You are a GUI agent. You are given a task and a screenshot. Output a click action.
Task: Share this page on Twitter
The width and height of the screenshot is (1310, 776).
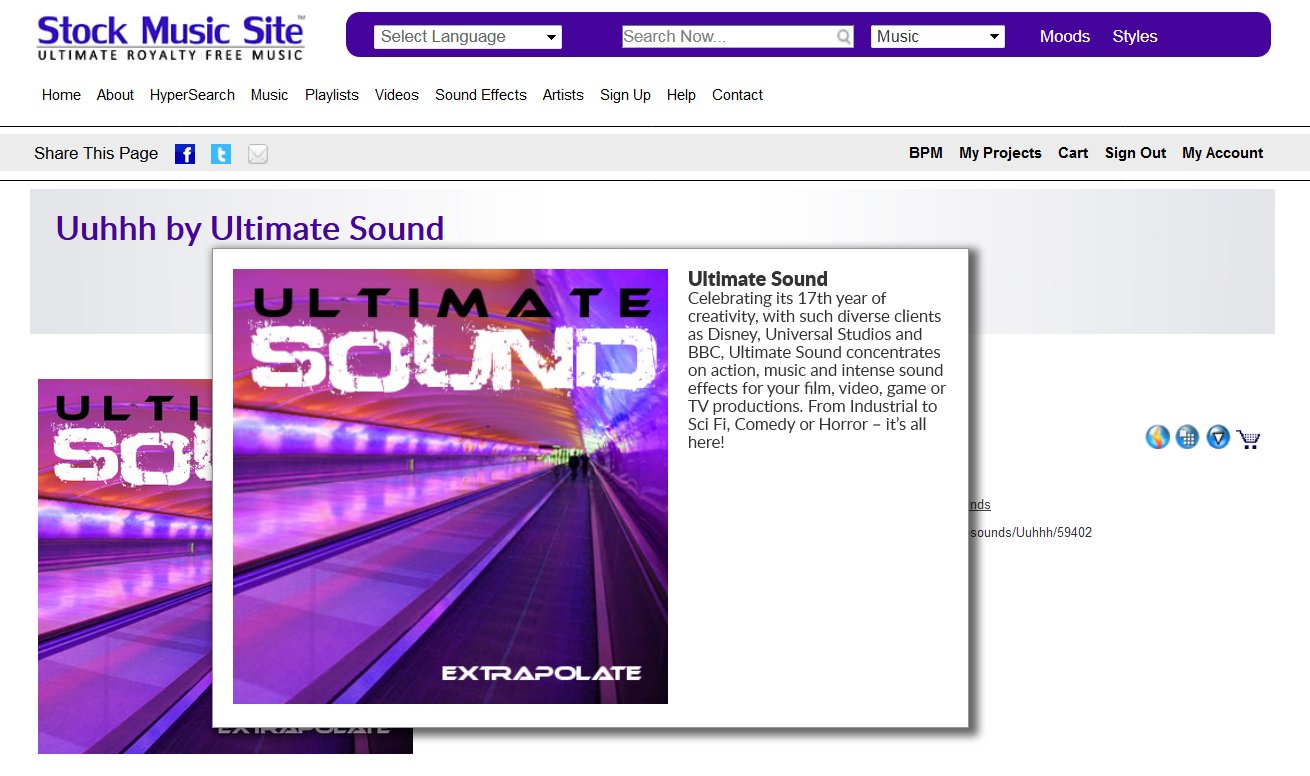[221, 154]
